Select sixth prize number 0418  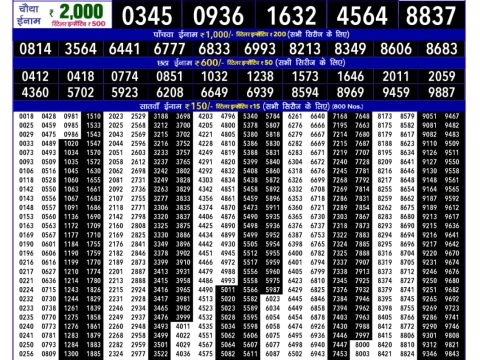tap(81, 76)
